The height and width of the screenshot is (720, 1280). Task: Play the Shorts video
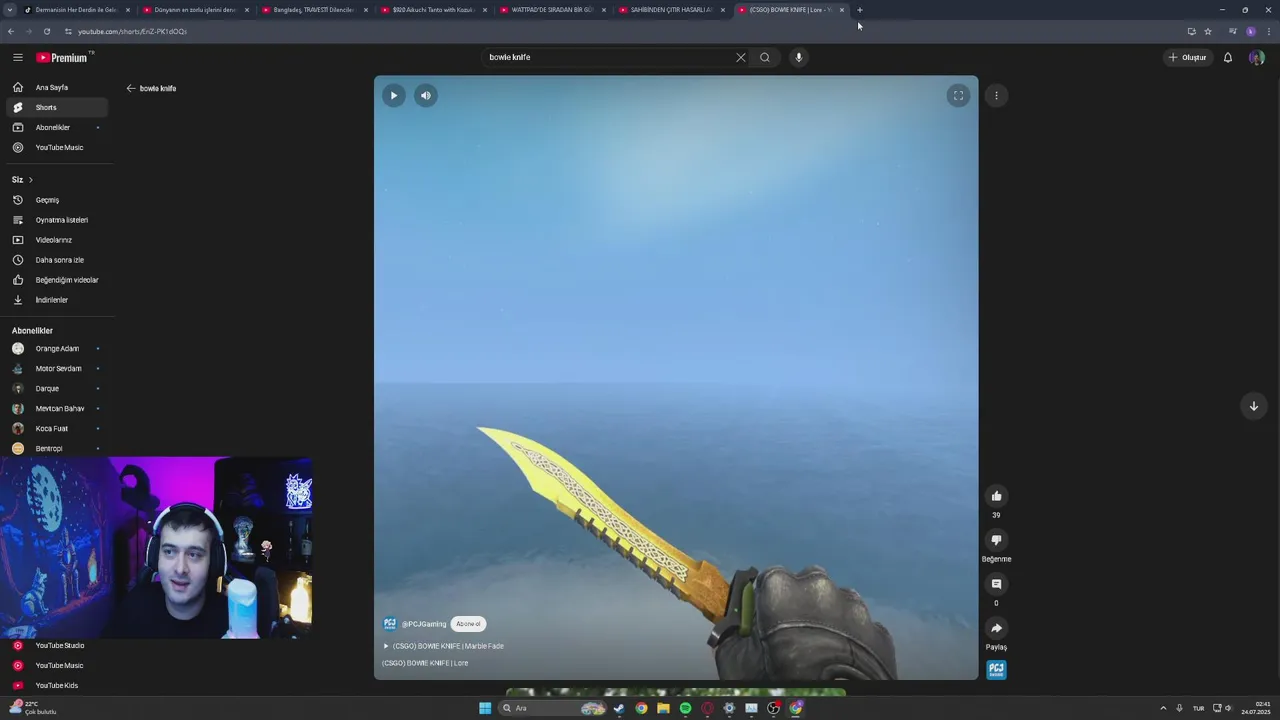click(394, 96)
